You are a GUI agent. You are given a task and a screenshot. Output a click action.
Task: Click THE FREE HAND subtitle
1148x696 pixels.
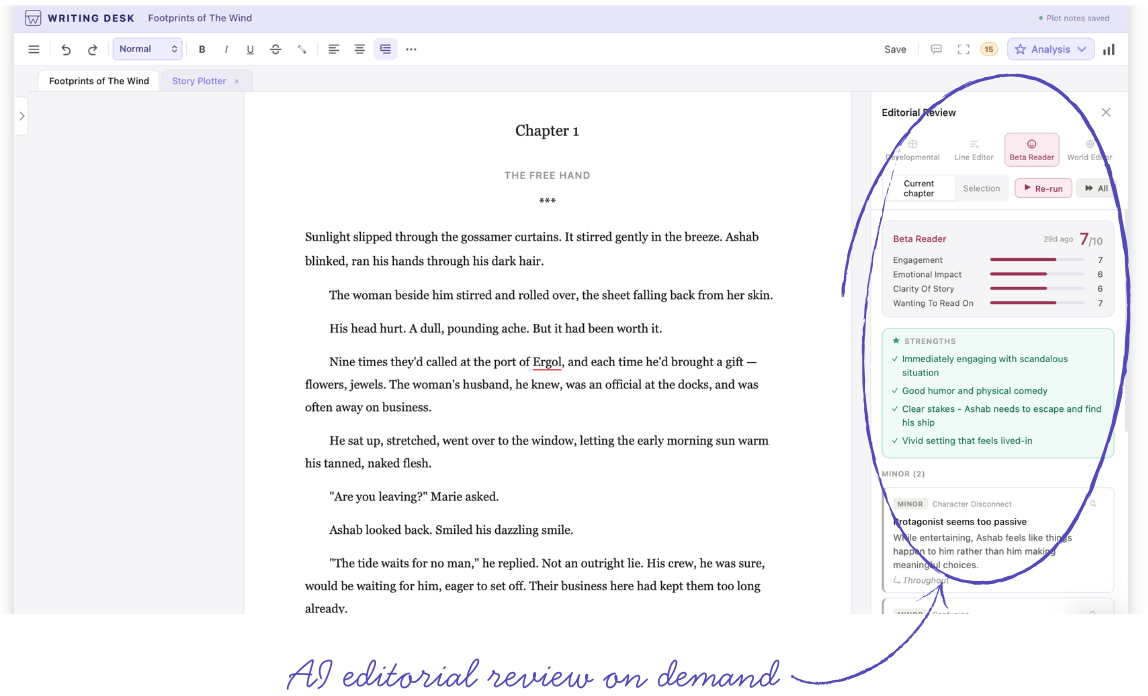click(x=547, y=176)
